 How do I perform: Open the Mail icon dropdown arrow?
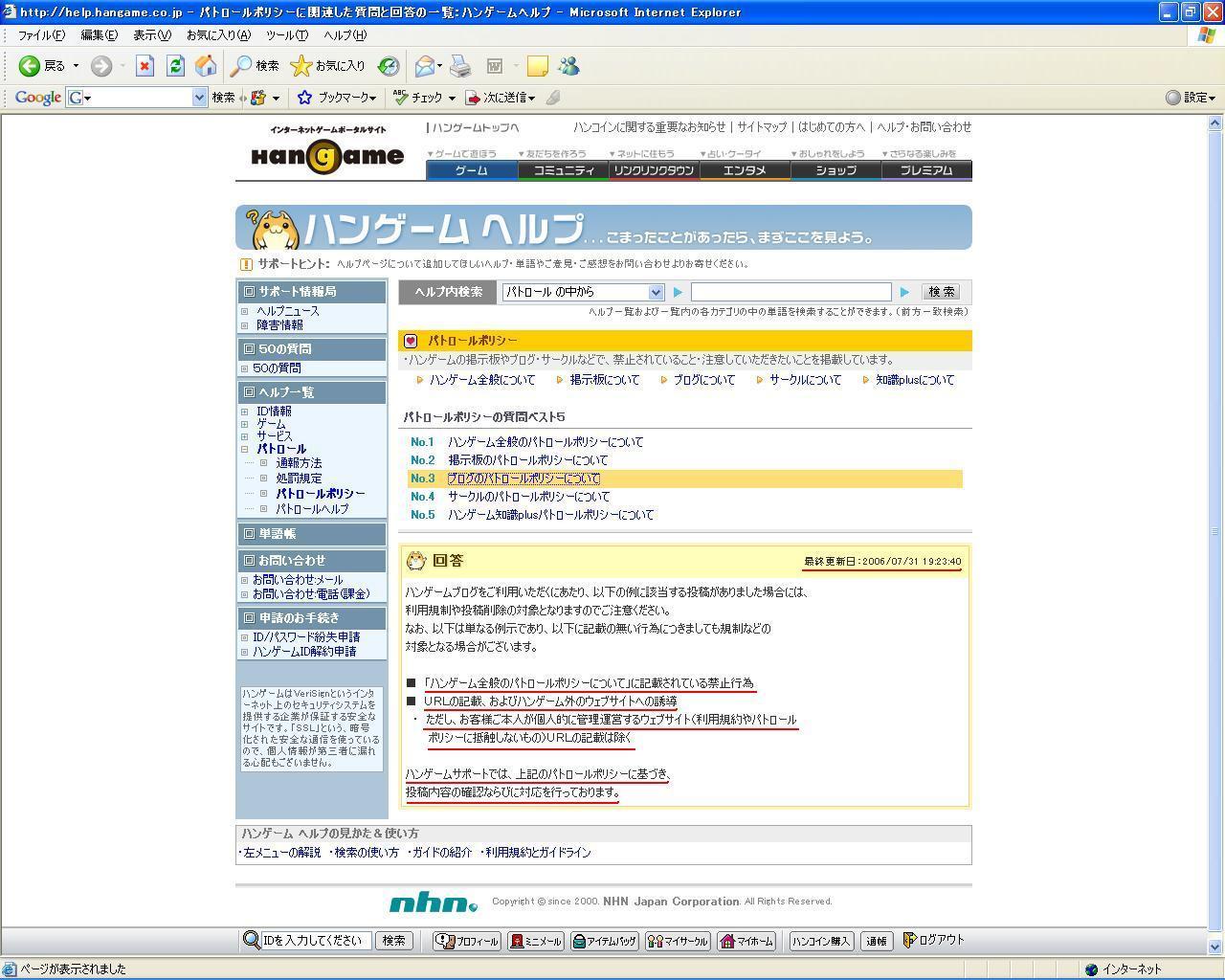(439, 66)
